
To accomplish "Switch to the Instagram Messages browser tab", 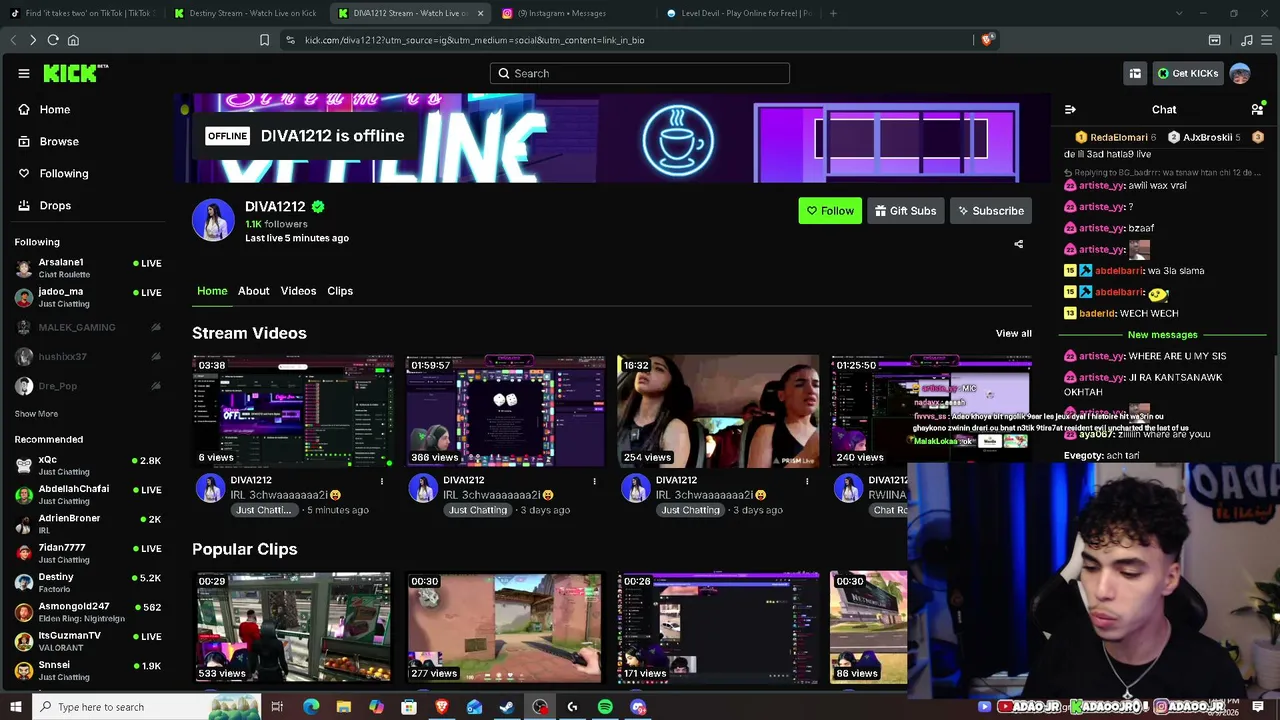I will (574, 13).
